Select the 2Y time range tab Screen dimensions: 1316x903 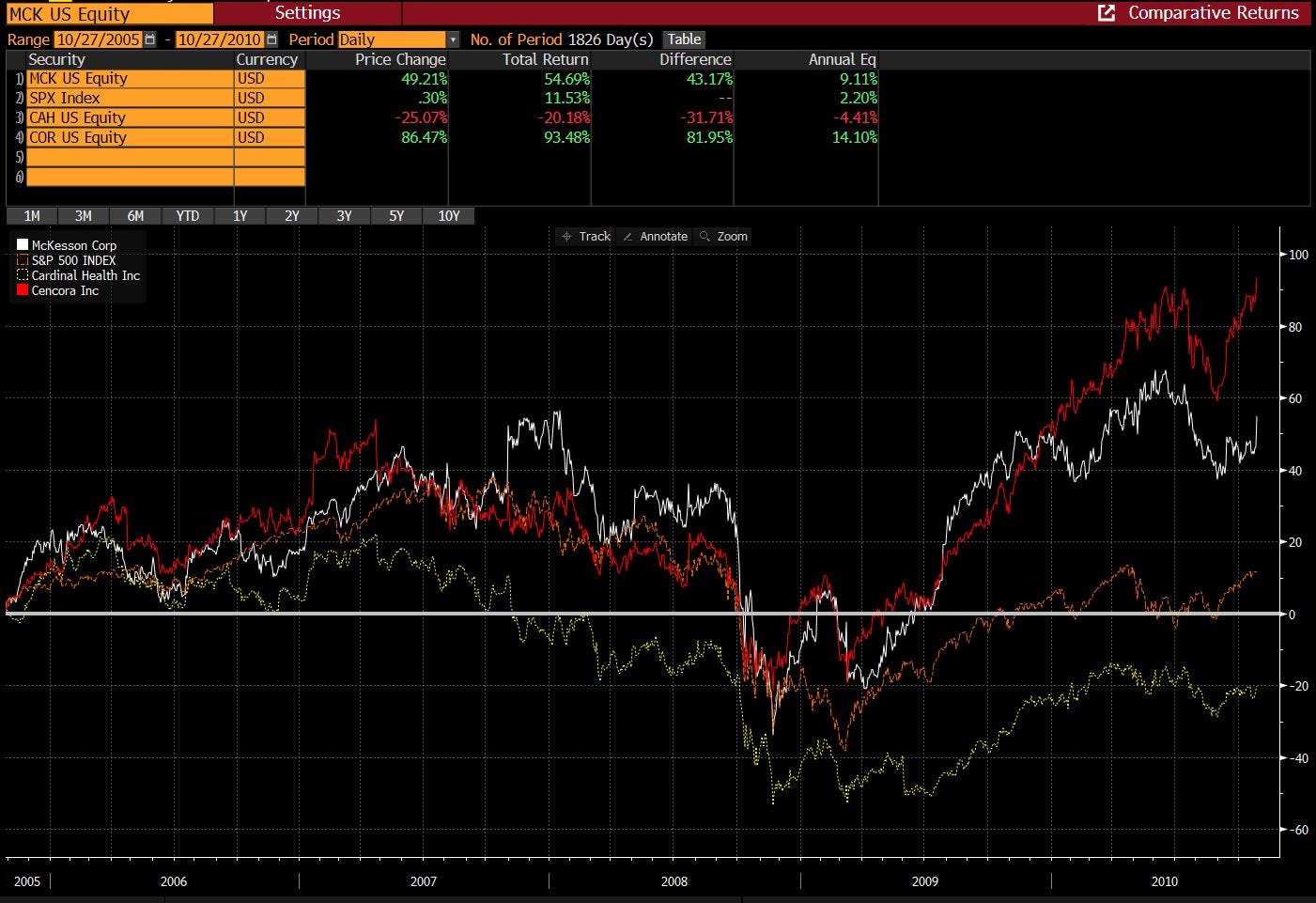pyautogui.click(x=292, y=216)
